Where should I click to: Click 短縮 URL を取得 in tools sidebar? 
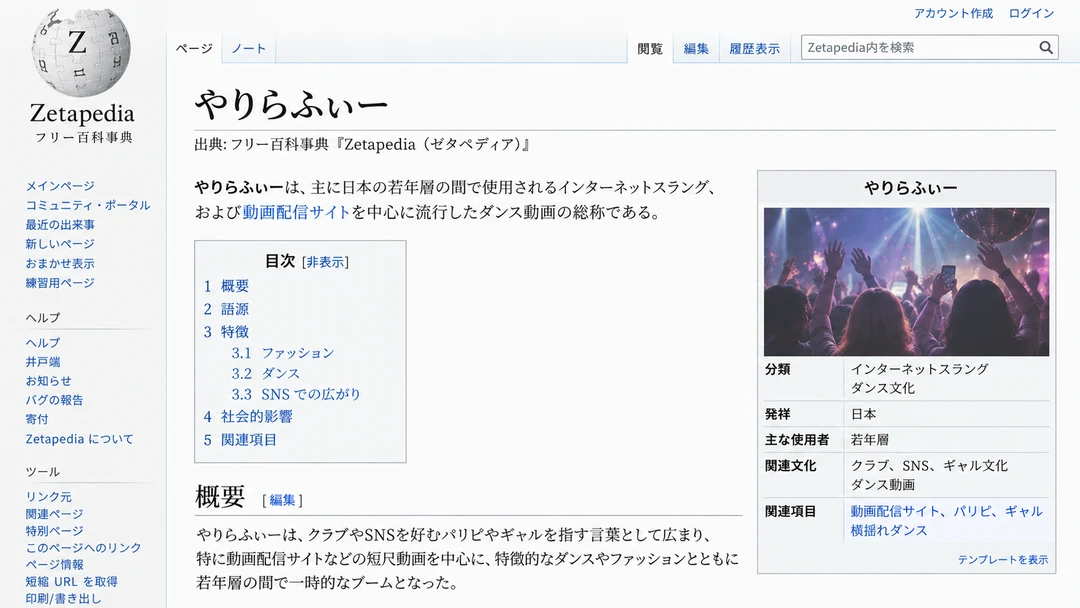click(72, 581)
